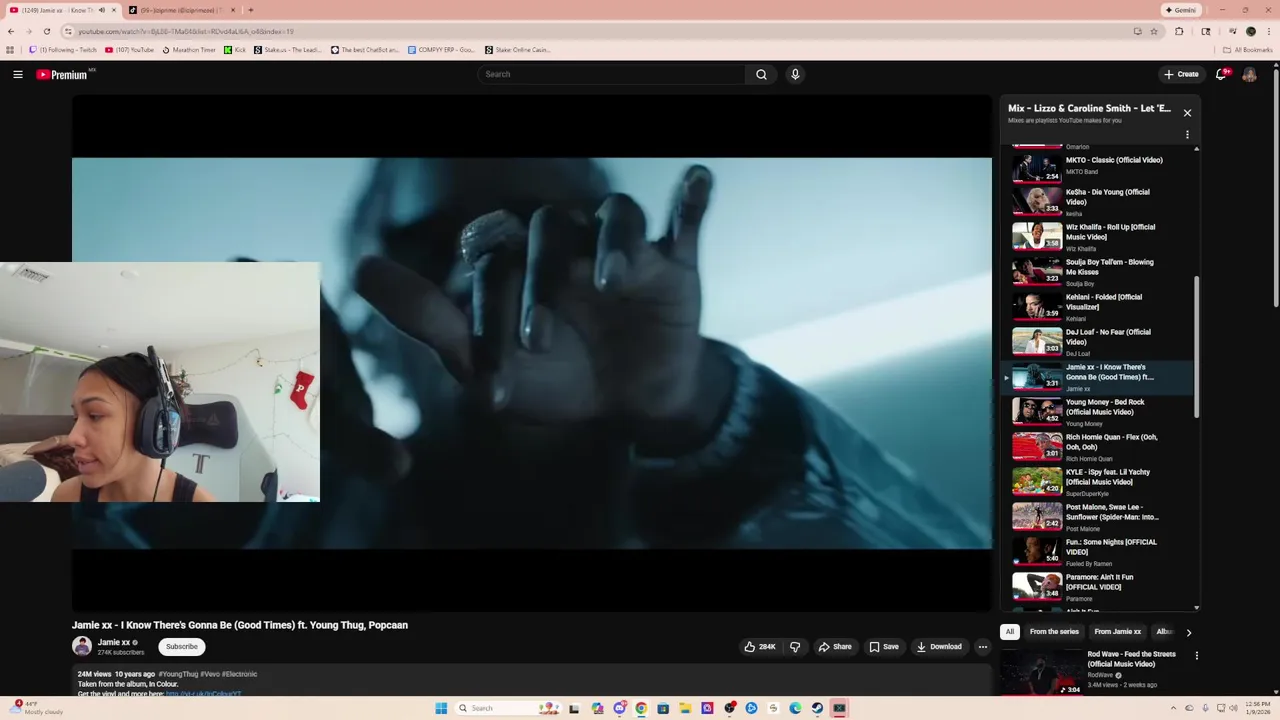This screenshot has height=720, width=1280.
Task: Open the Jamie xx channel avatar
Action: click(x=82, y=647)
